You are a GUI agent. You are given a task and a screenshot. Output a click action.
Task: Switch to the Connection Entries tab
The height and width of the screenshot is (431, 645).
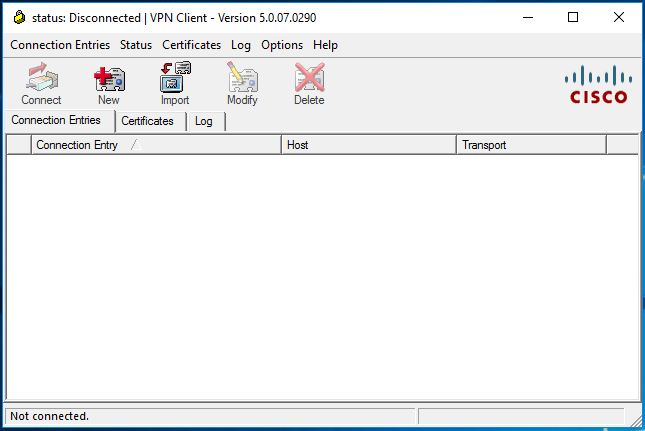click(60, 120)
